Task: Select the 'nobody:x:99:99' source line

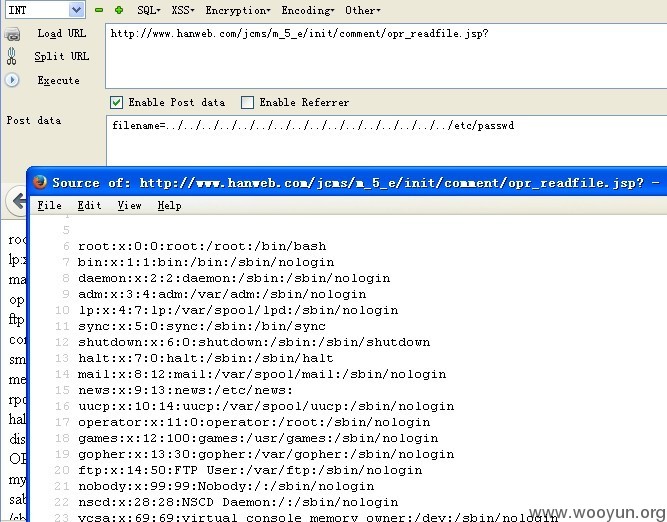Action: pyautogui.click(x=226, y=486)
